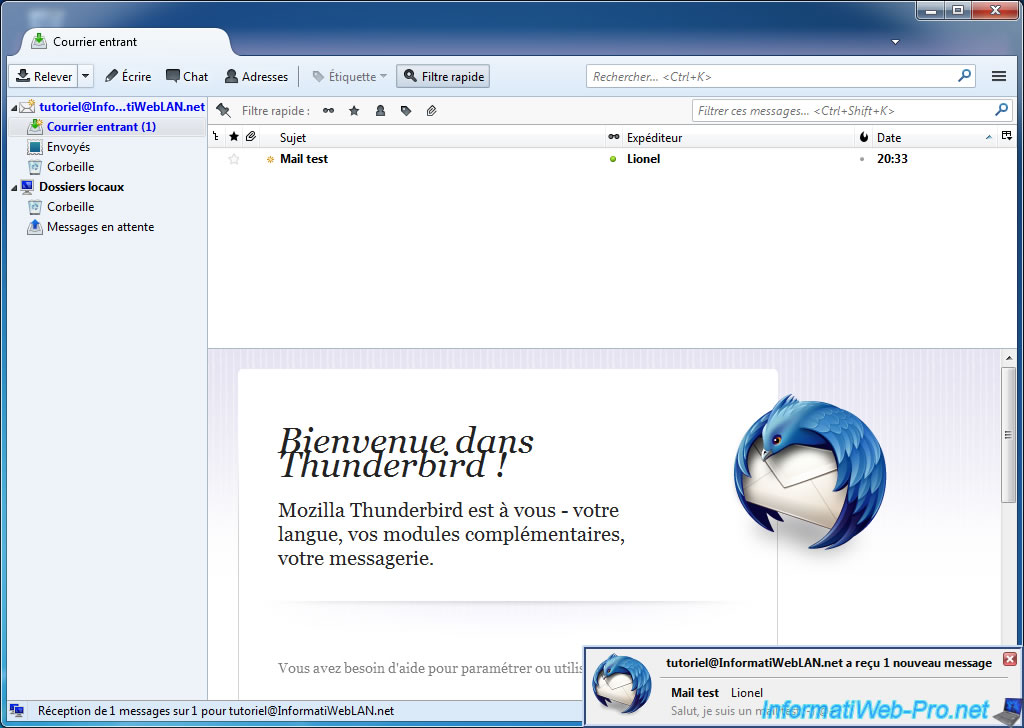This screenshot has height=728, width=1024.
Task: Toggle the unread-only quick filter glasses icon
Action: tap(328, 111)
